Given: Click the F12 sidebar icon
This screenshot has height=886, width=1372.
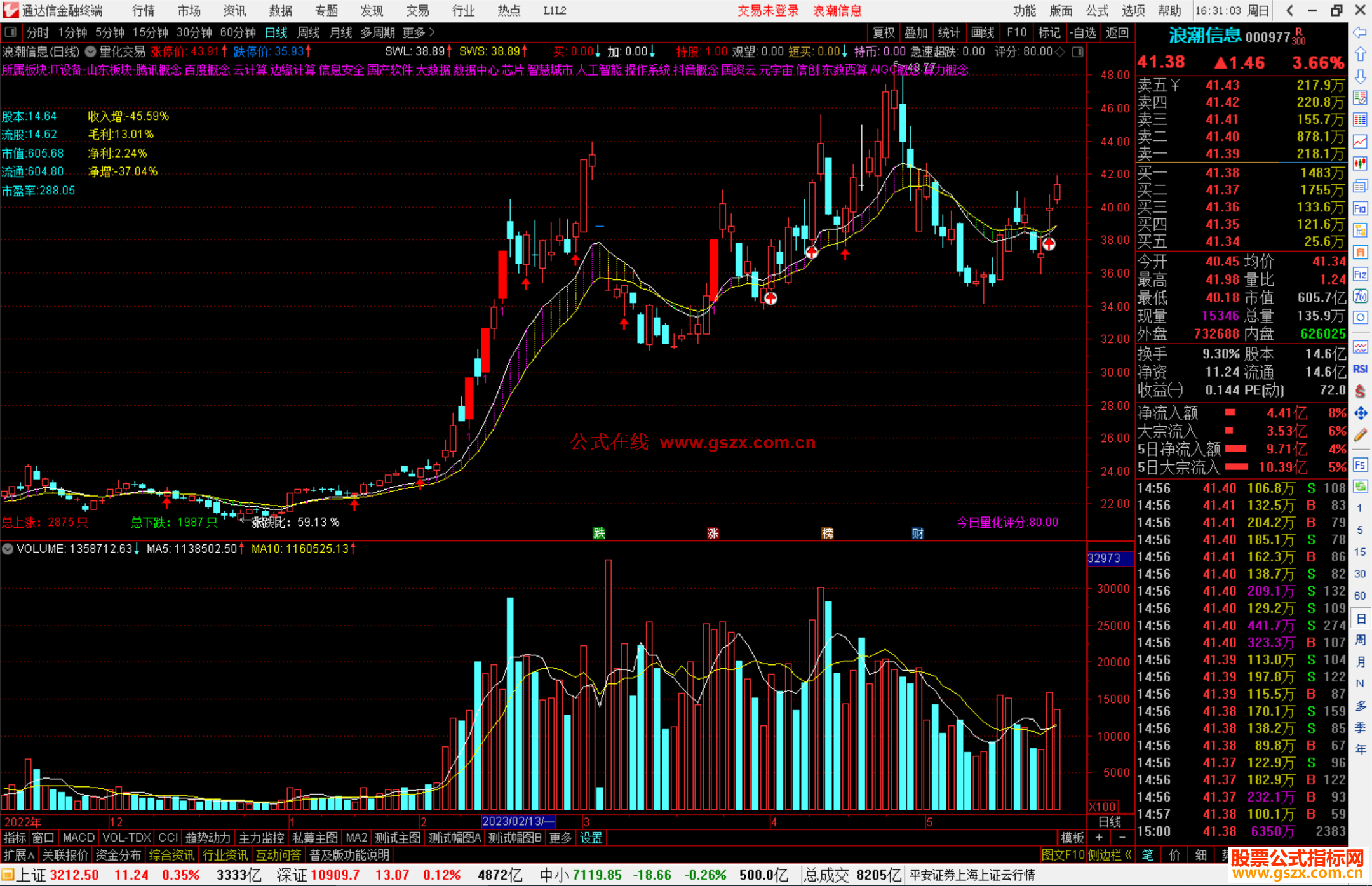Looking at the screenshot, I should coord(1360,274).
